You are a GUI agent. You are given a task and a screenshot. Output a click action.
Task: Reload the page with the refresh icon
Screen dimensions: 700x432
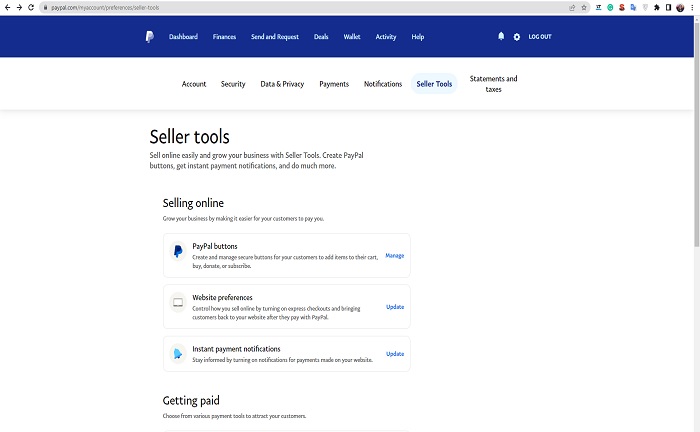[x=31, y=8]
